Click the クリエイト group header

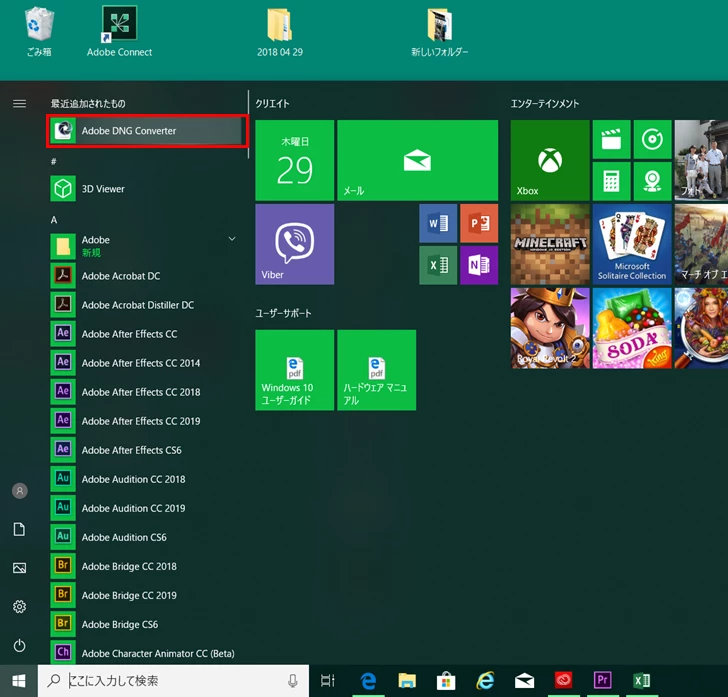(x=273, y=104)
